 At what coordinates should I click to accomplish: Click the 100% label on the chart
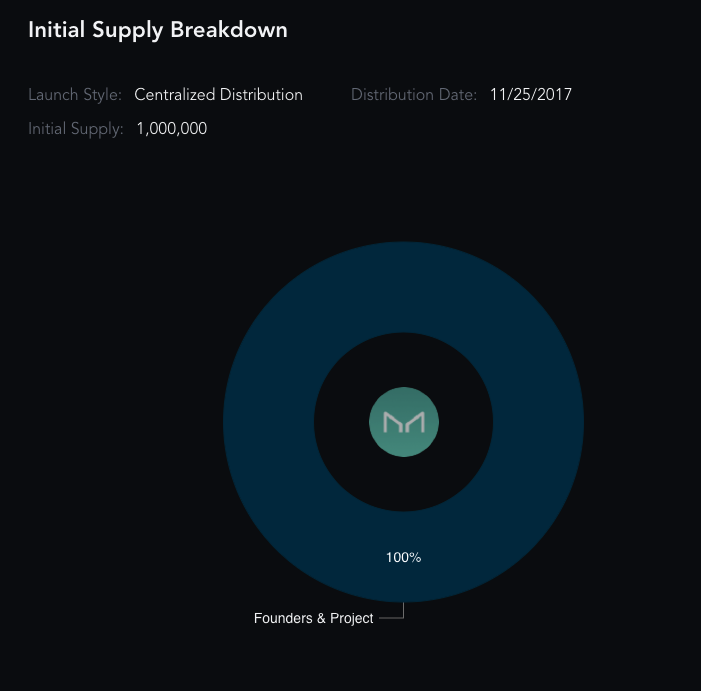click(x=403, y=557)
